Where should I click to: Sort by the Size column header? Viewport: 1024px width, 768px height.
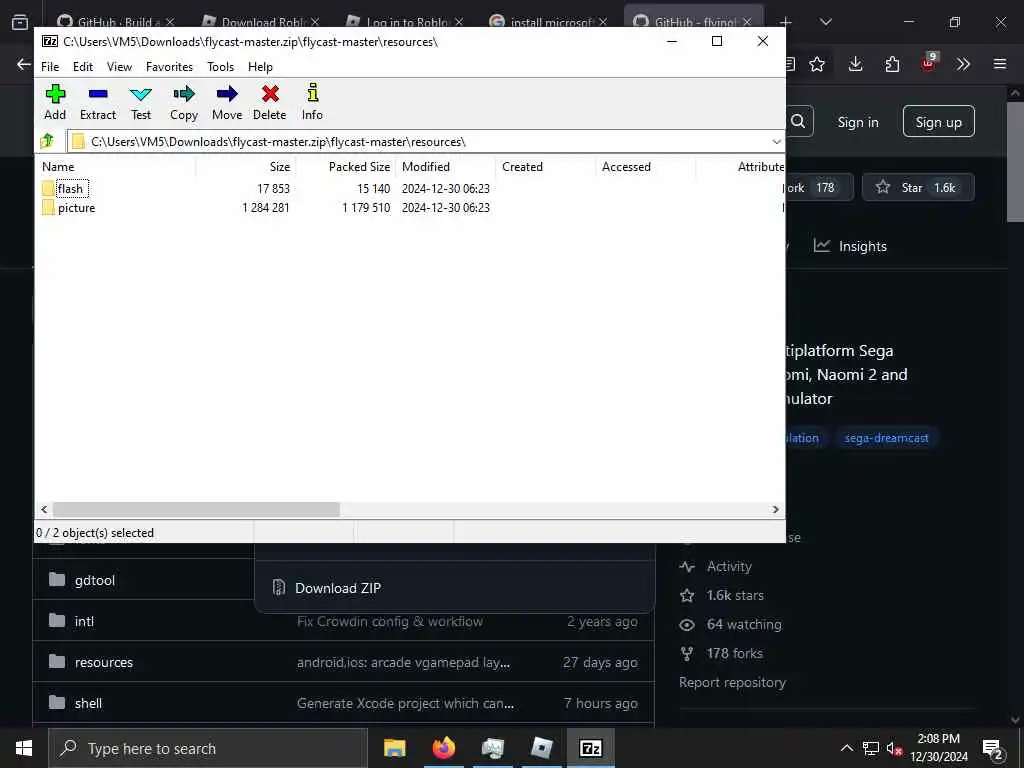point(246,167)
